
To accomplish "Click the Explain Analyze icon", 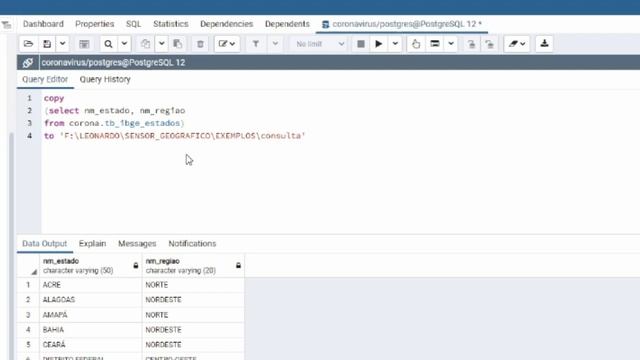I will tap(435, 44).
